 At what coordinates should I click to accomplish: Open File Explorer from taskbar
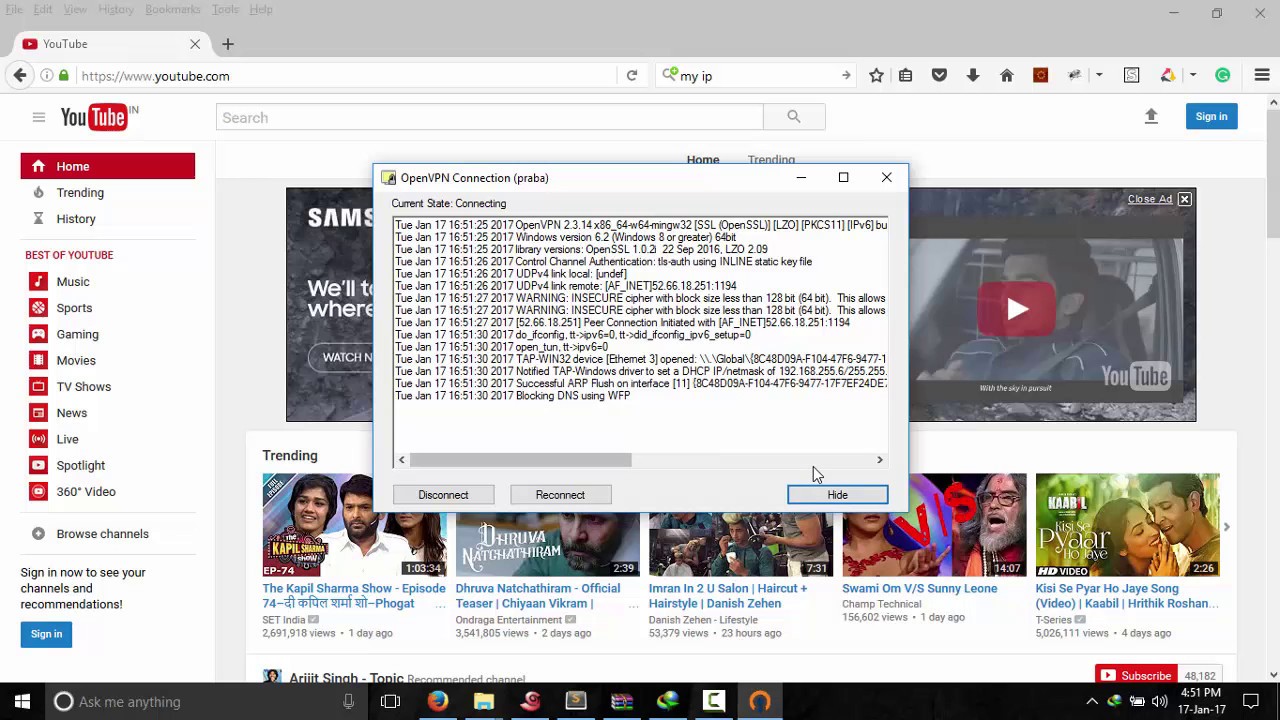[483, 701]
